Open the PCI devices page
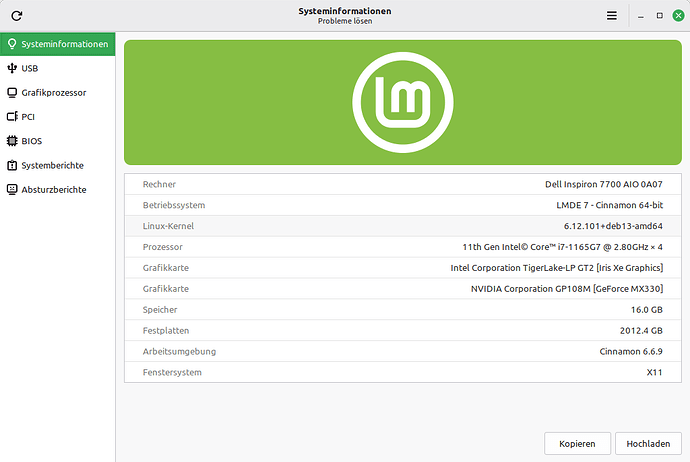 click(58, 117)
